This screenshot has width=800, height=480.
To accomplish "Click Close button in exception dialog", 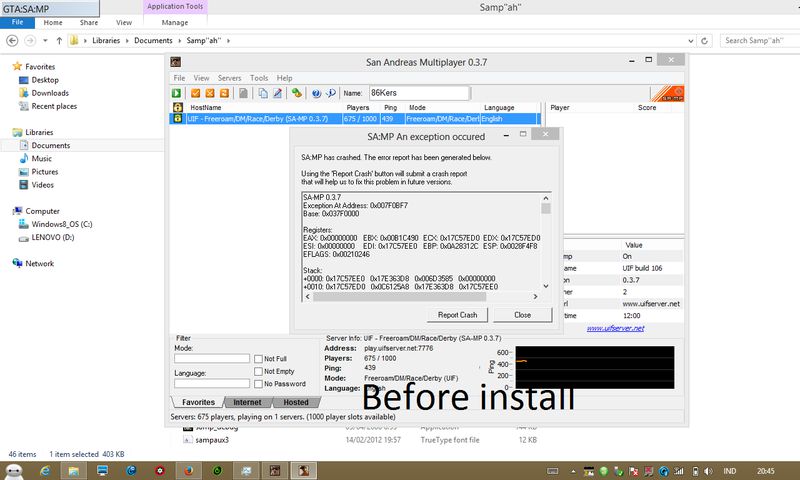I will pos(522,315).
